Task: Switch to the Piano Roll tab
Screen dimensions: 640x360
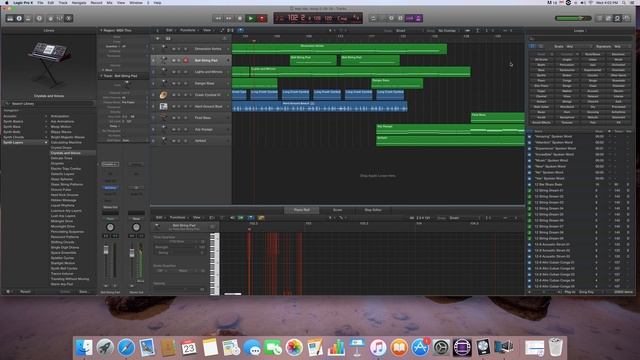Action: click(x=302, y=210)
